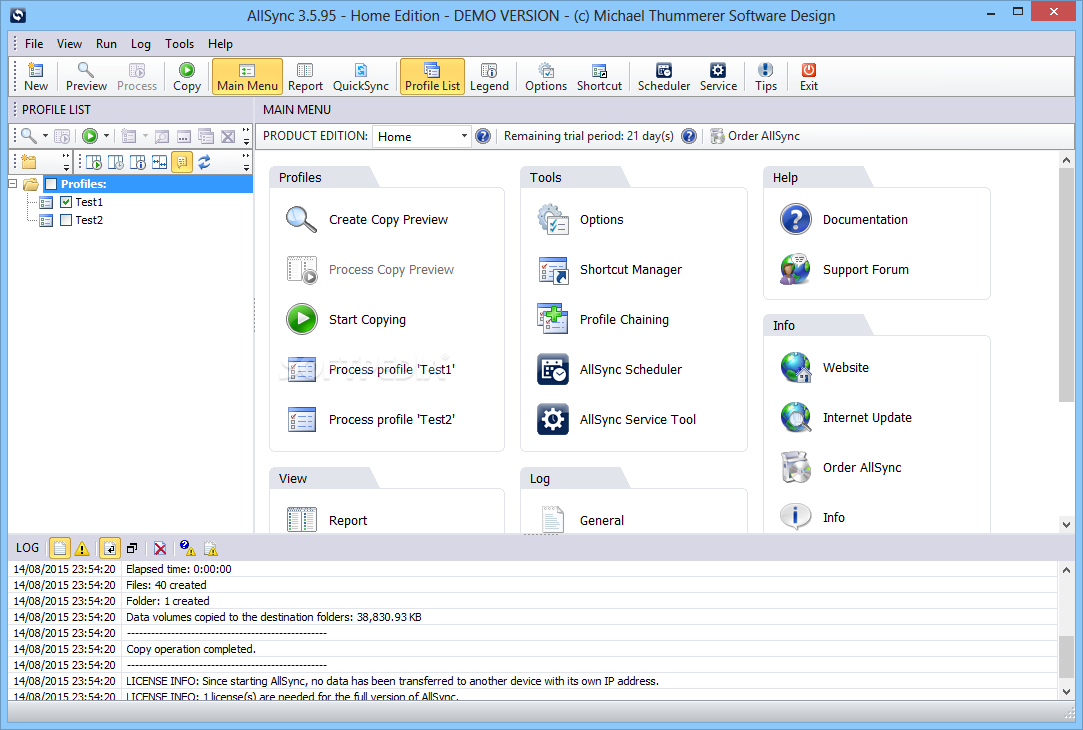Image resolution: width=1083 pixels, height=730 pixels.
Task: Open dropdown arrow next to green play icon
Action: [106, 136]
